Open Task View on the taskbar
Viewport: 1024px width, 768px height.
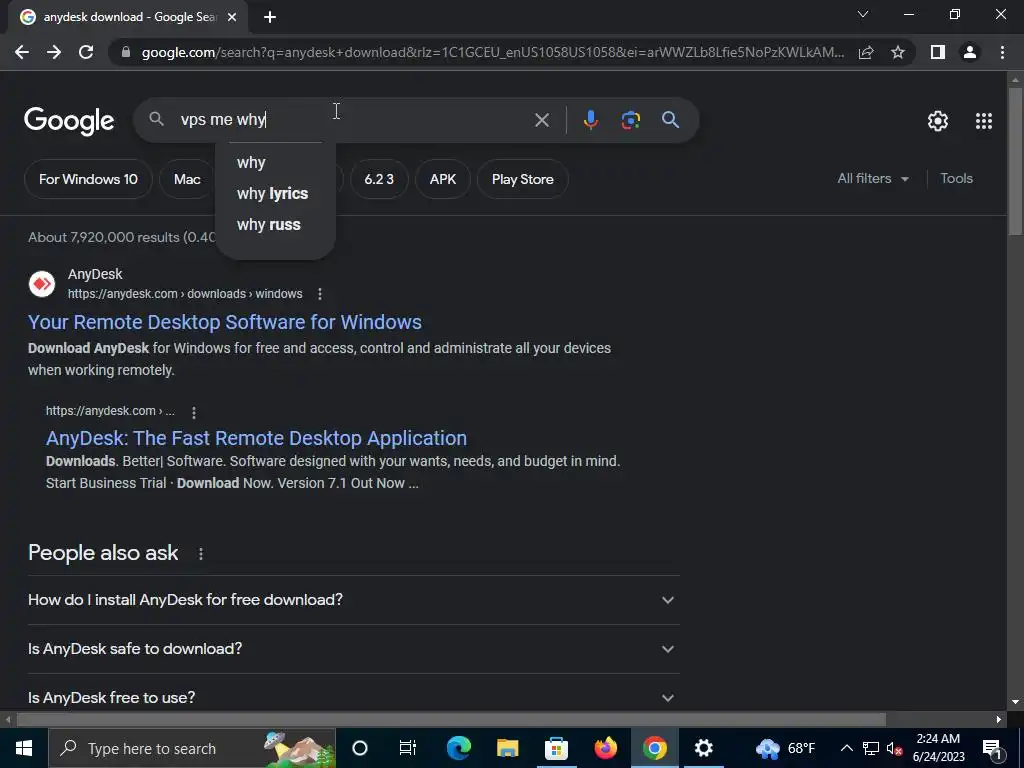pos(408,748)
